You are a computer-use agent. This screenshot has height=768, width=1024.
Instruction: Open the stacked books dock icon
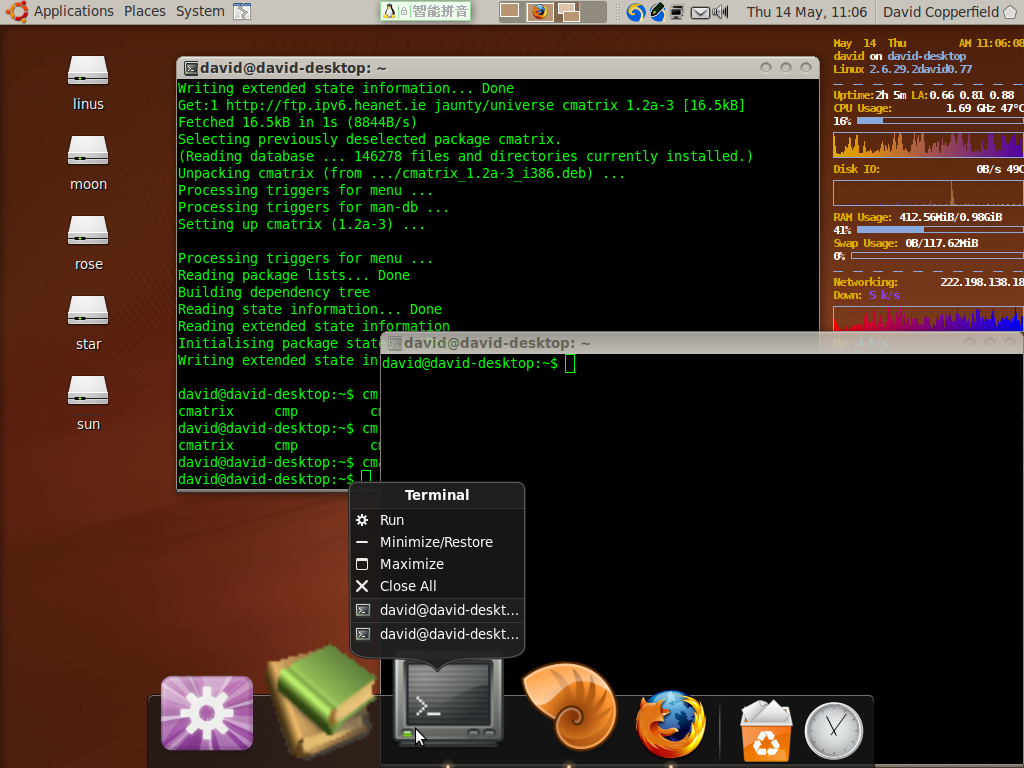pos(323,700)
